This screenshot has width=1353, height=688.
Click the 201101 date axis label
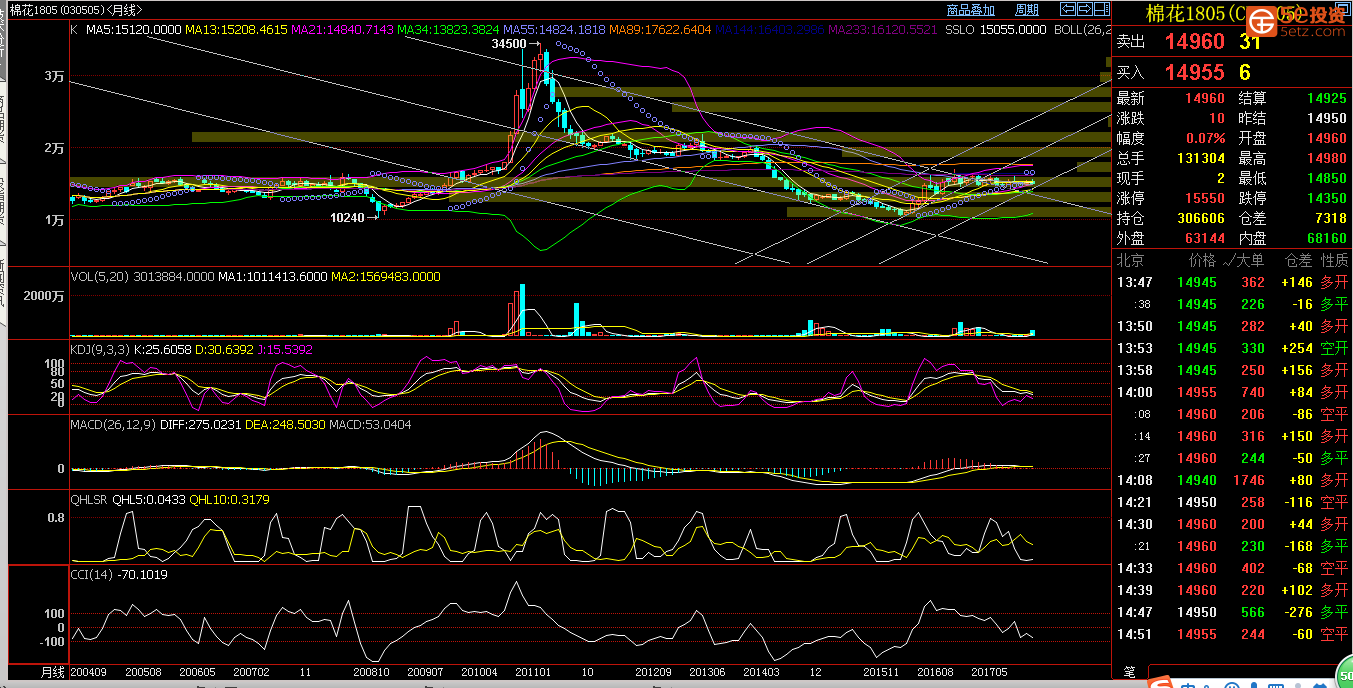coord(533,672)
